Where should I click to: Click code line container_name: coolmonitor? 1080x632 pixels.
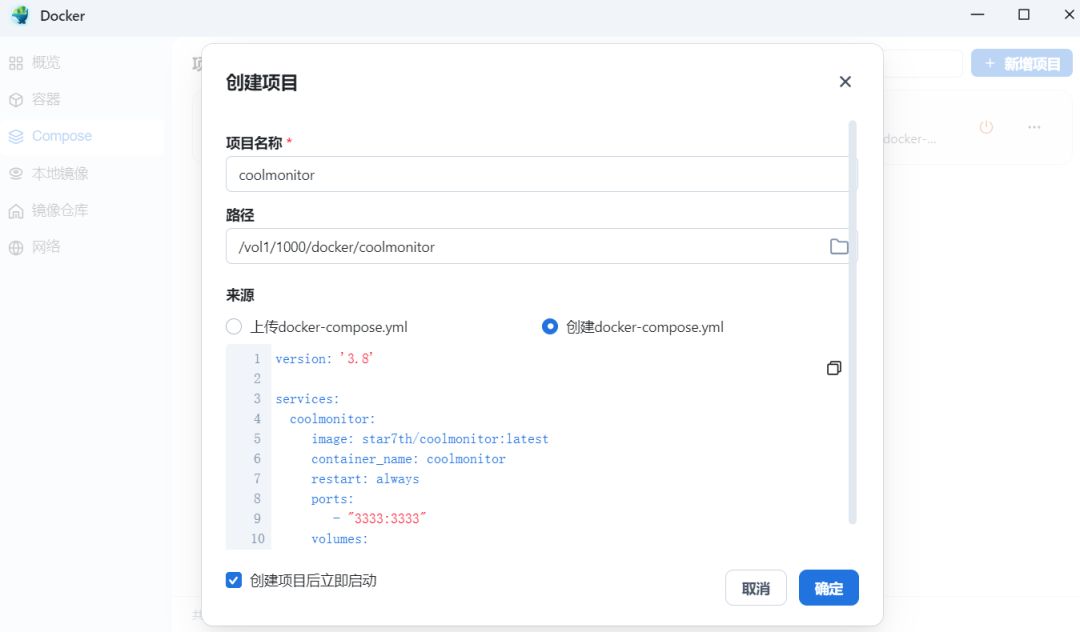click(408, 459)
